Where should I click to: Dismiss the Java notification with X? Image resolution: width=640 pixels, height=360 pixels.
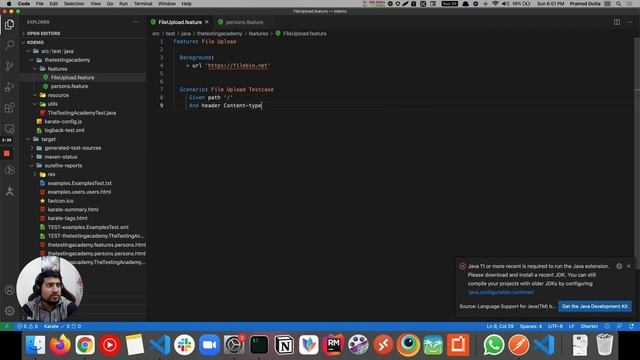pyautogui.click(x=629, y=266)
